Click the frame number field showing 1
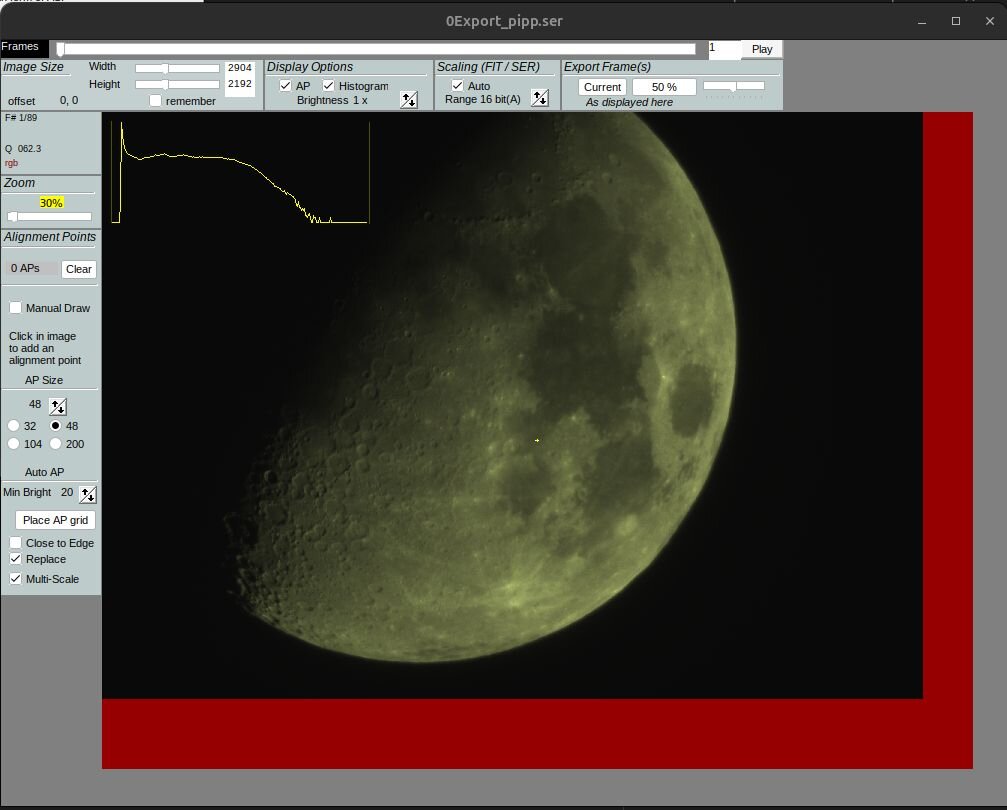Viewport: 1007px width, 810px height. [724, 48]
